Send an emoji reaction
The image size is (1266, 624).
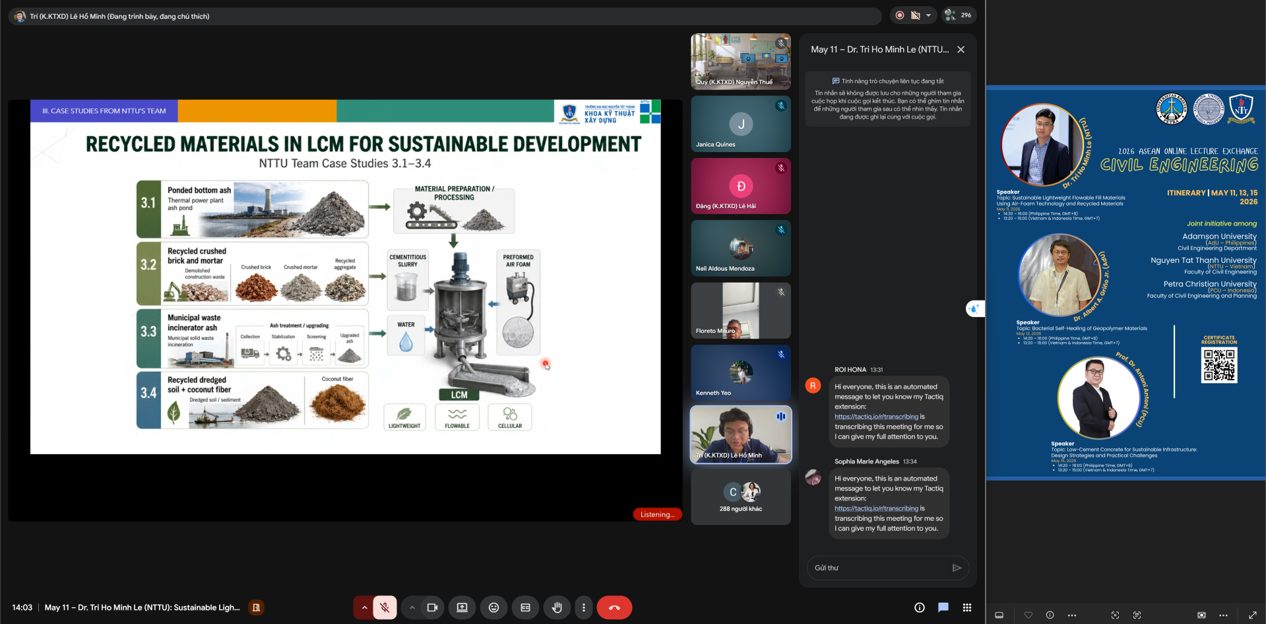click(493, 607)
